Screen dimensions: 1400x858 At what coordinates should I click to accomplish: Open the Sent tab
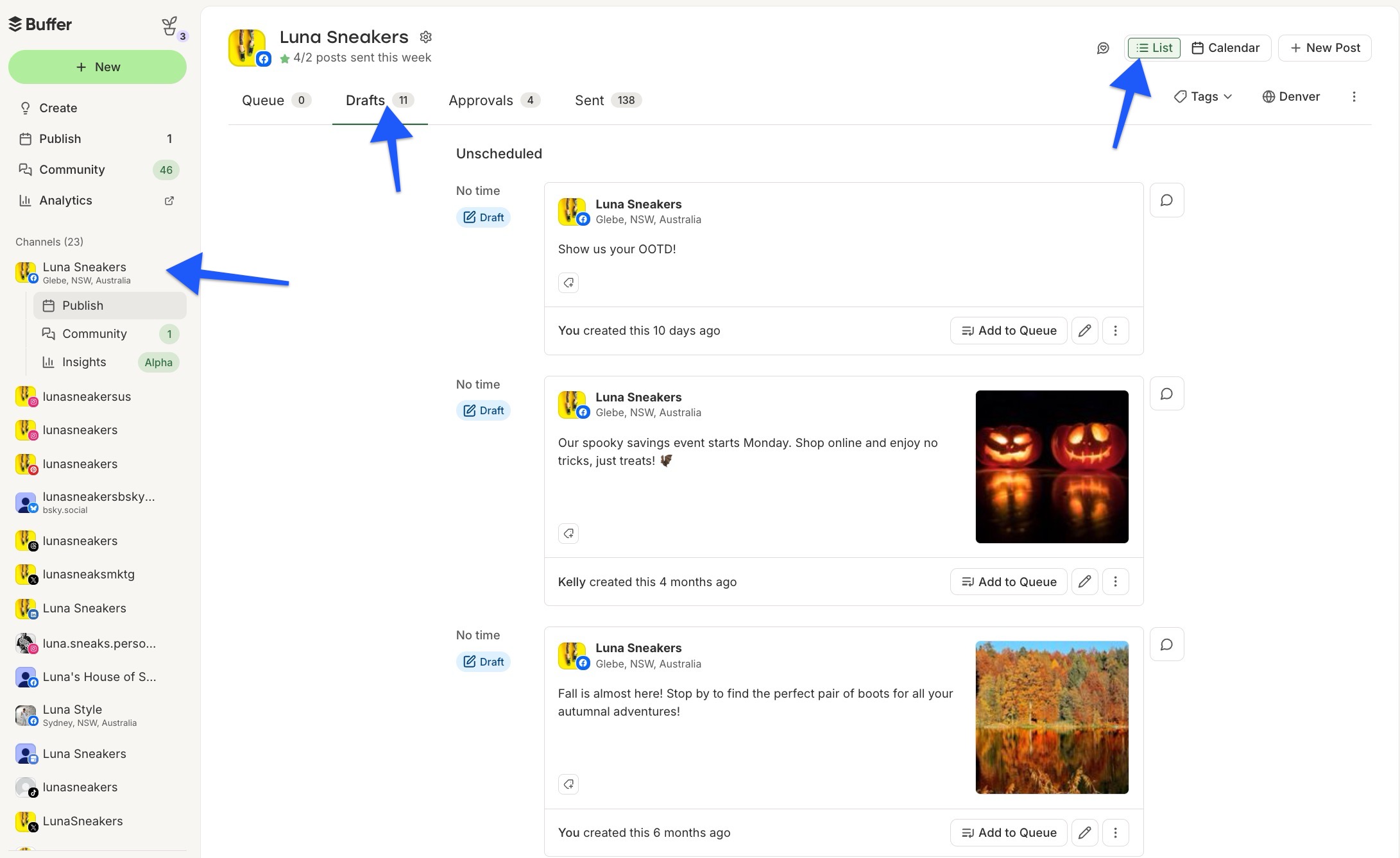coord(608,101)
